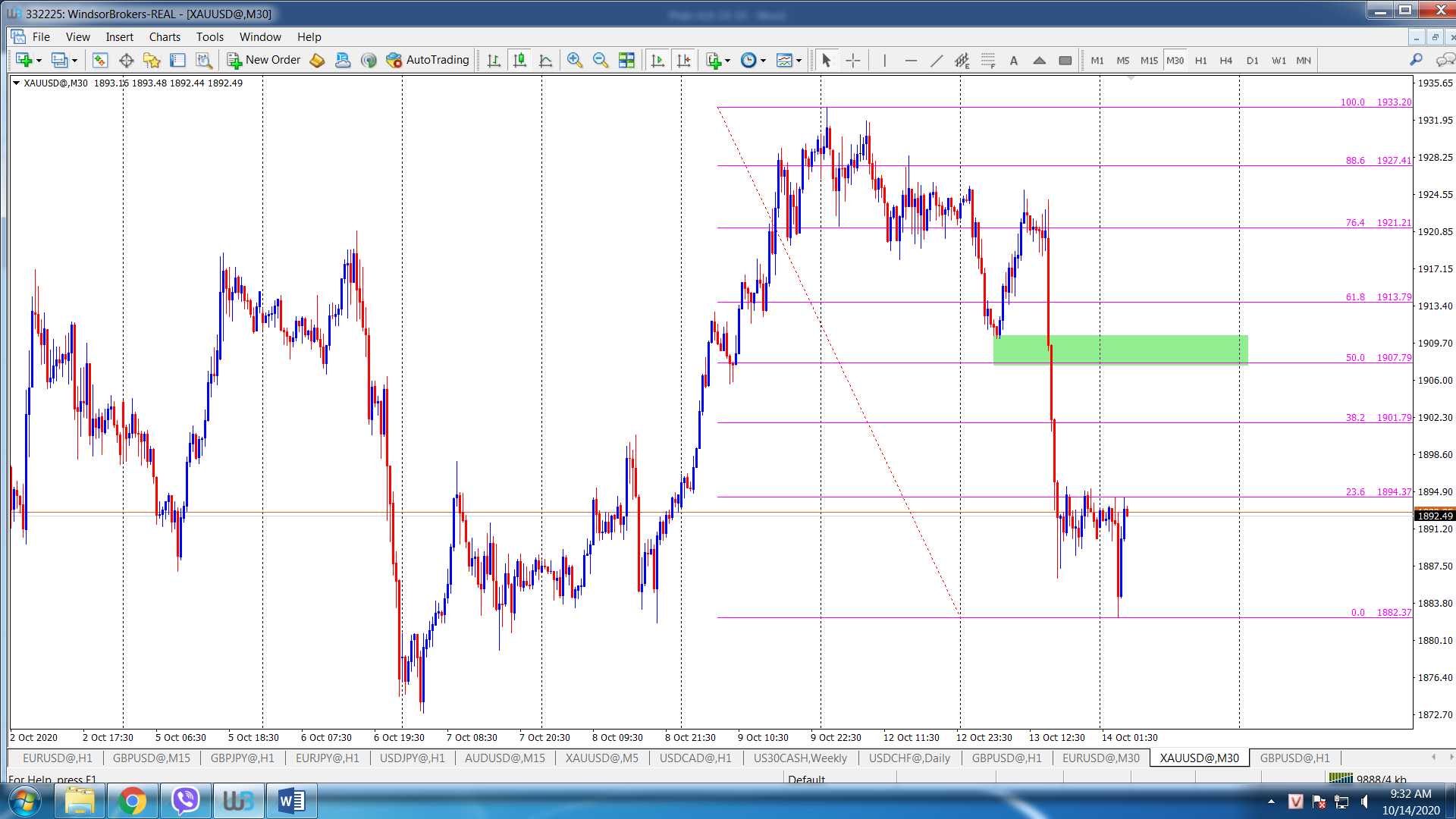Viewport: 1456px width, 819px height.
Task: Zoom in on the chart
Action: click(x=574, y=61)
